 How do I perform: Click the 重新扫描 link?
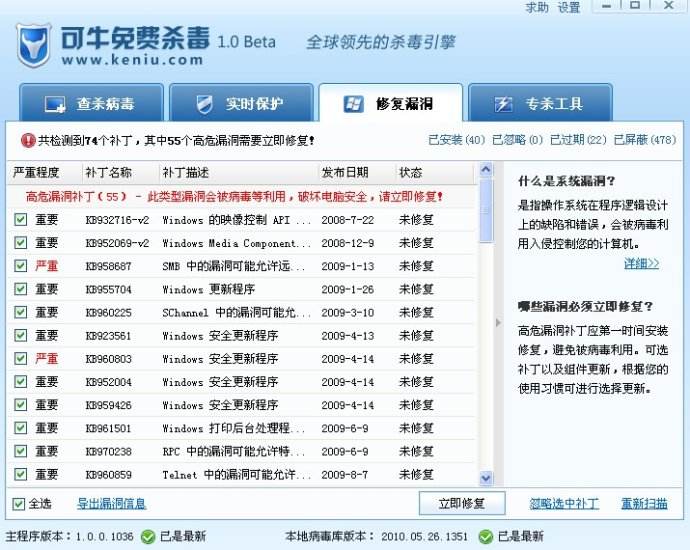click(644, 504)
